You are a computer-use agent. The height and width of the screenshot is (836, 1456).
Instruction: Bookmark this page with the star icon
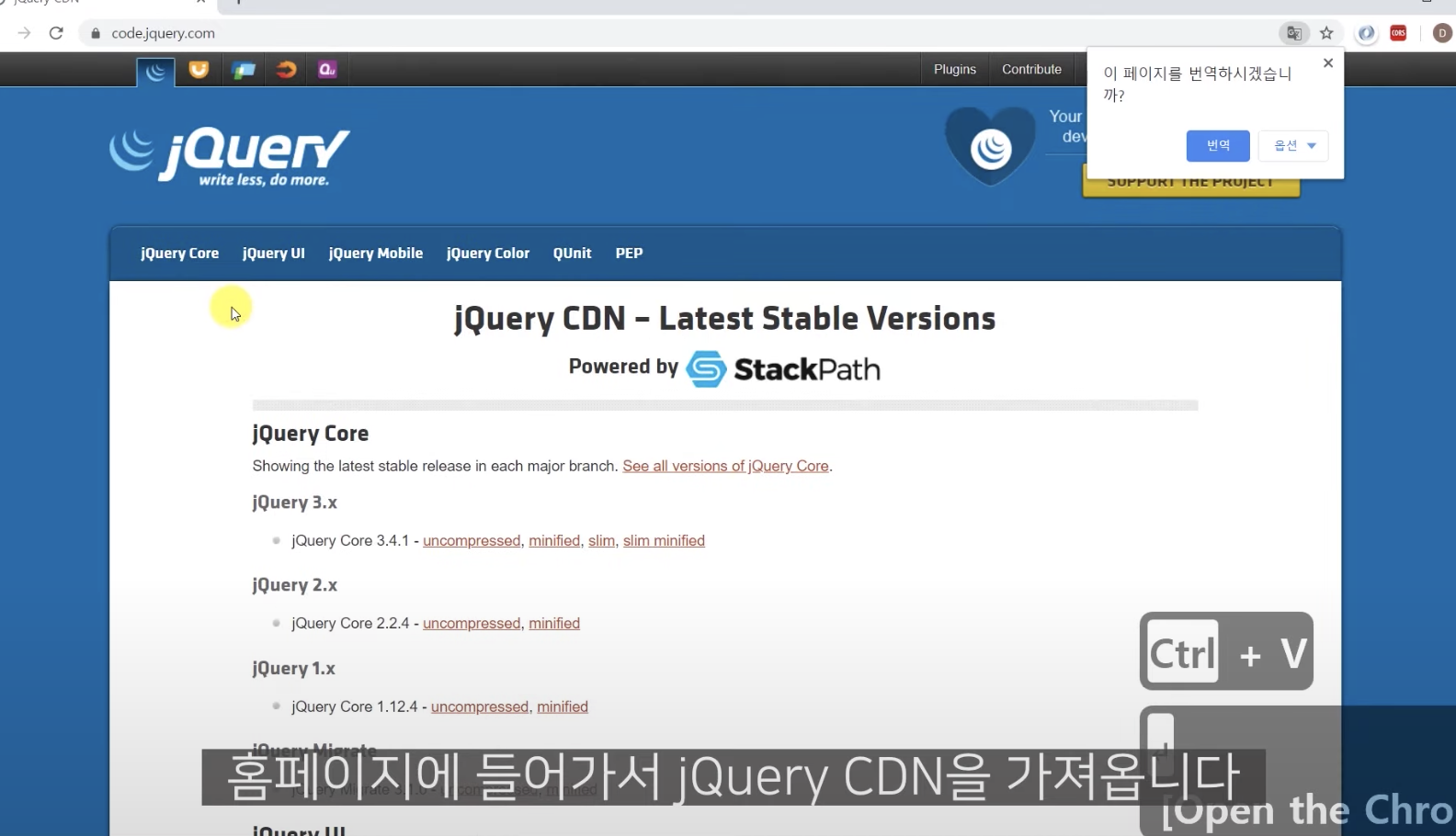pos(1326,33)
